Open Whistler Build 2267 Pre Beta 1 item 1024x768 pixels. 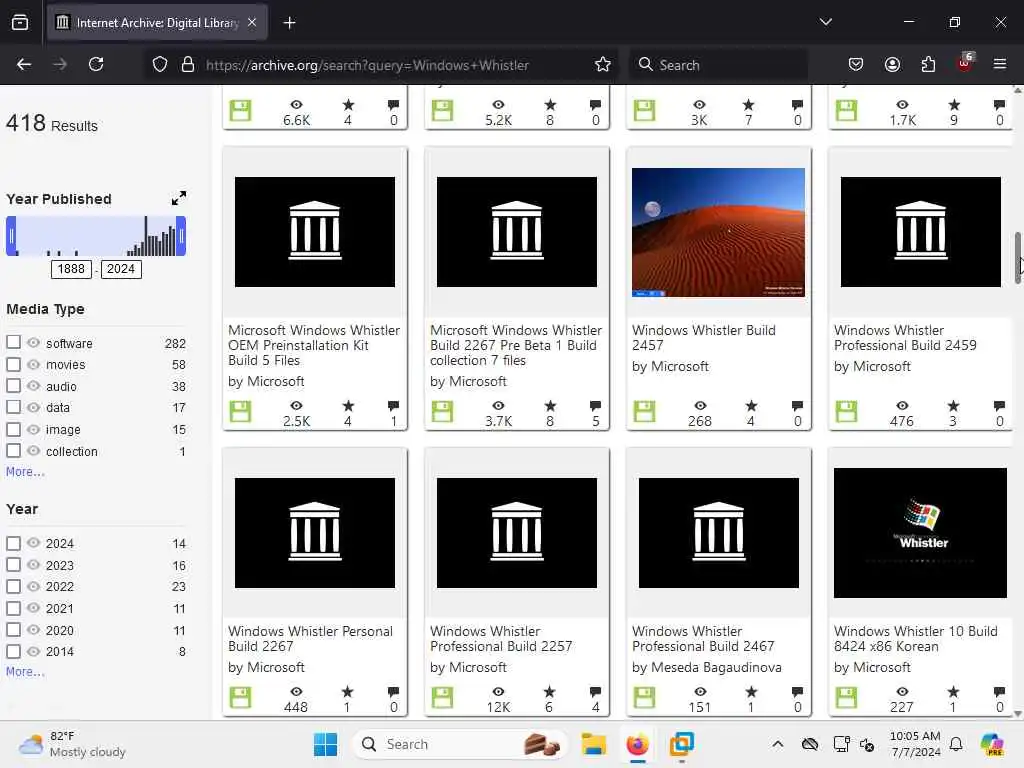coord(516,345)
